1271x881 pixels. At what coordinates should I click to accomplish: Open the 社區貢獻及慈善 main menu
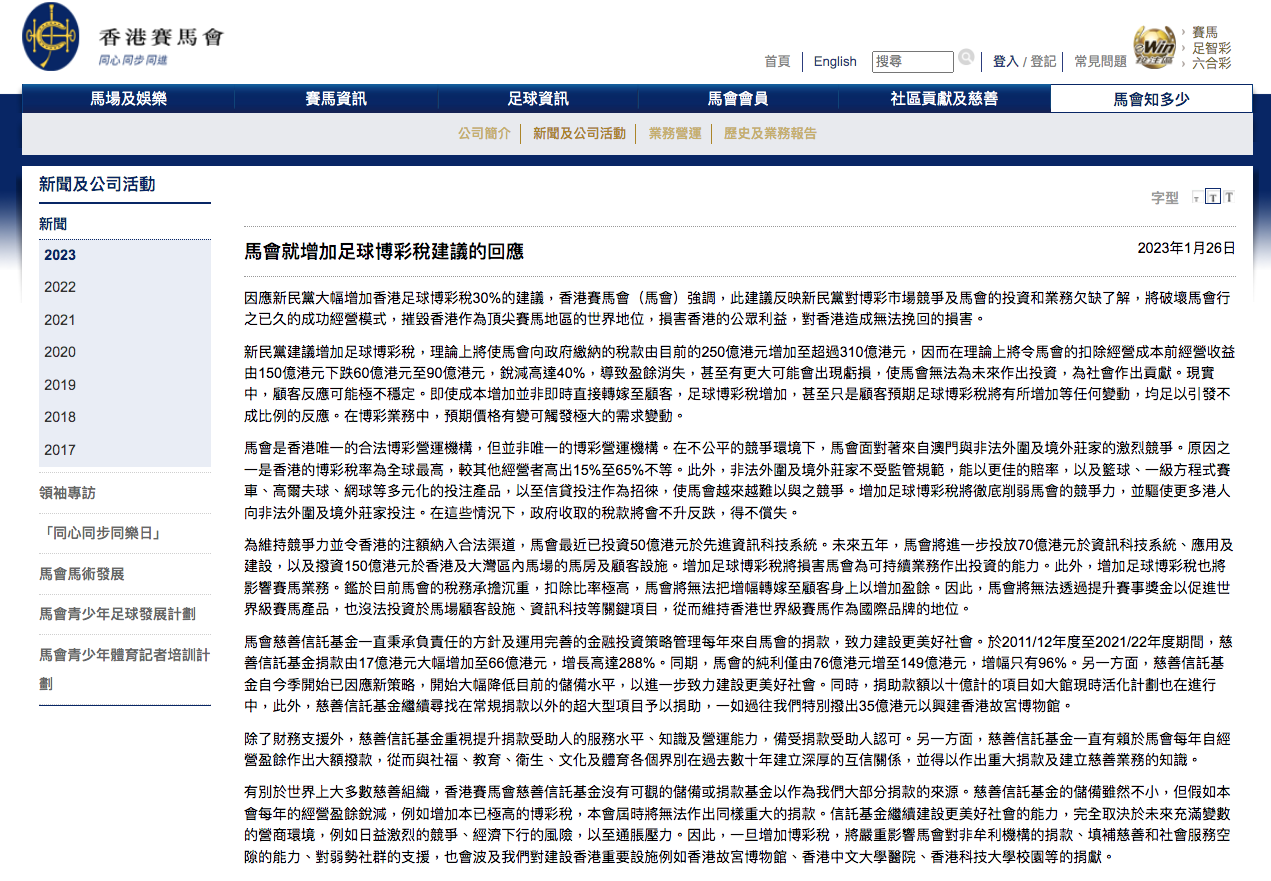pyautogui.click(x=944, y=98)
